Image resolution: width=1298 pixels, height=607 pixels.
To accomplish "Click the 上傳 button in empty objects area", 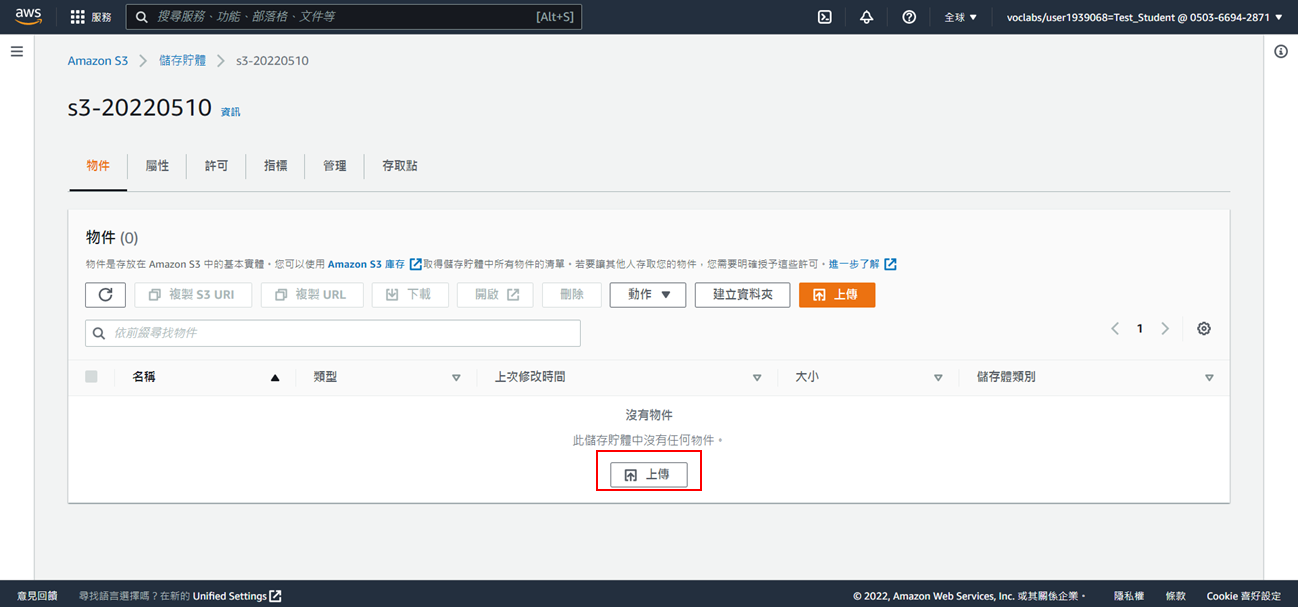I will click(649, 475).
